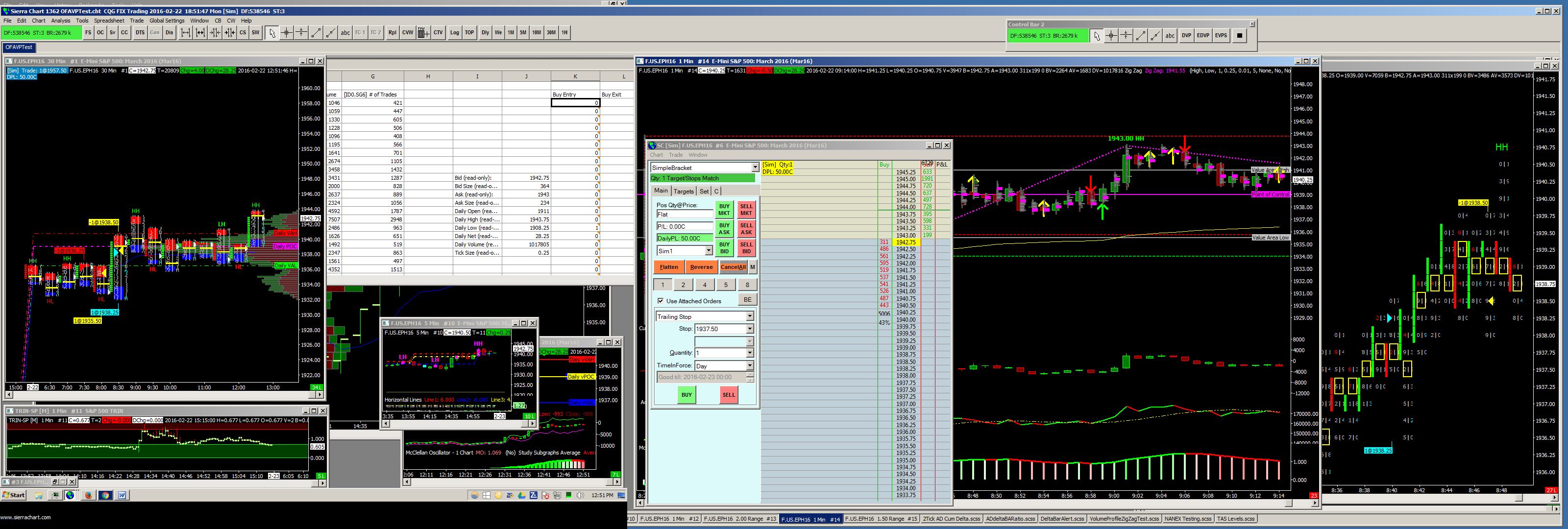
Task: Open the TimeInForce Day dropdown
Action: tap(750, 365)
